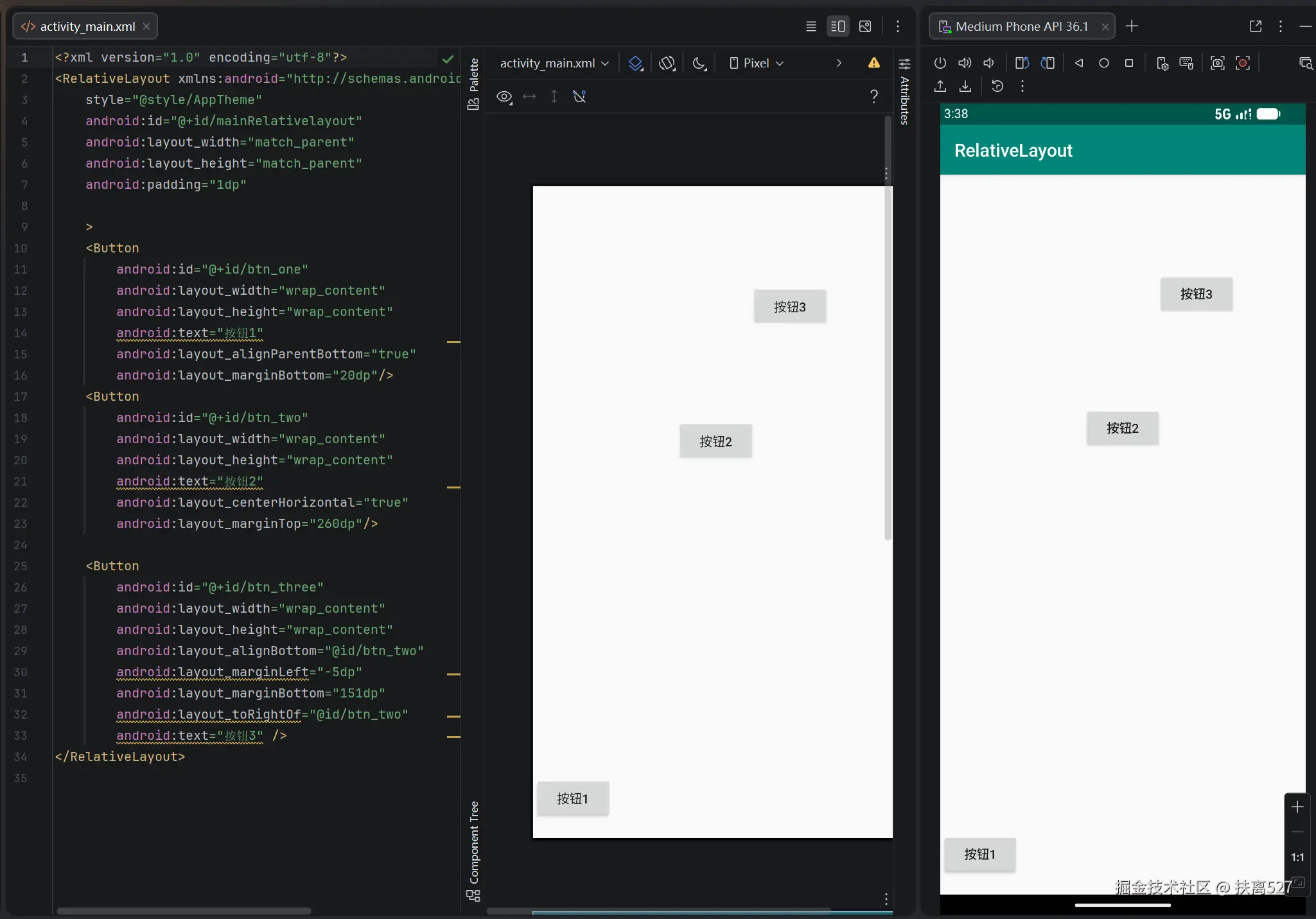Switch editor to Code-only view
The image size is (1316, 919).
(x=811, y=26)
